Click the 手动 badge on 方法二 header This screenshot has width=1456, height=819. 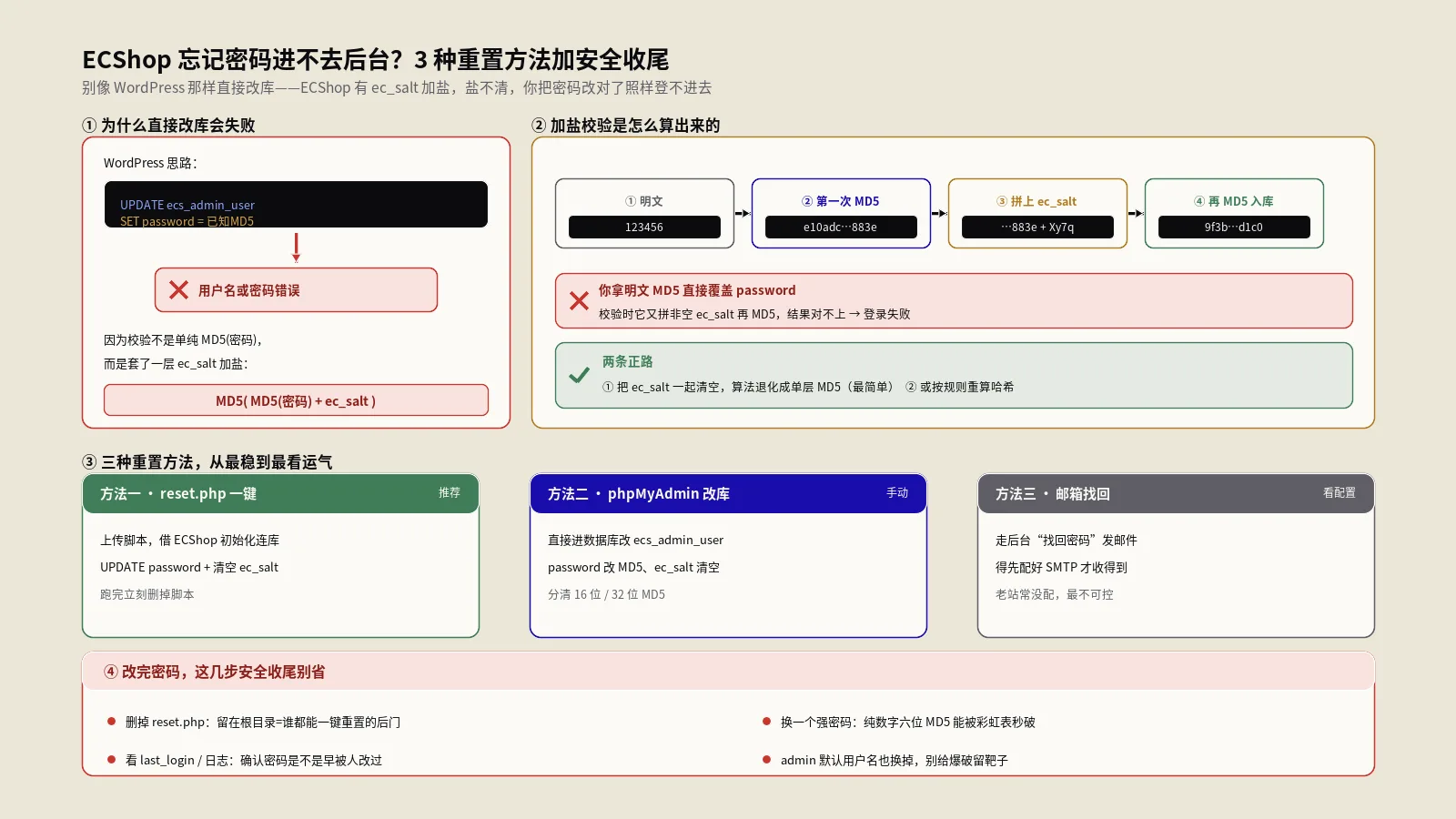(x=897, y=492)
